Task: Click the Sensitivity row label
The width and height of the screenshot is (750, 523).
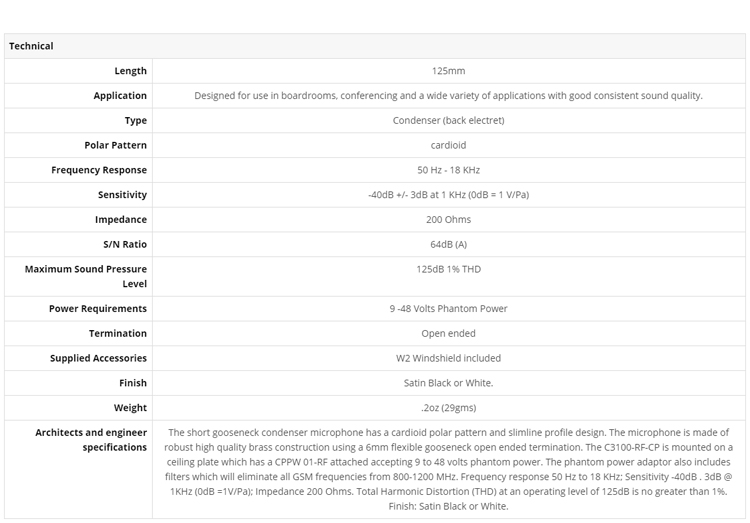Action: 122,195
